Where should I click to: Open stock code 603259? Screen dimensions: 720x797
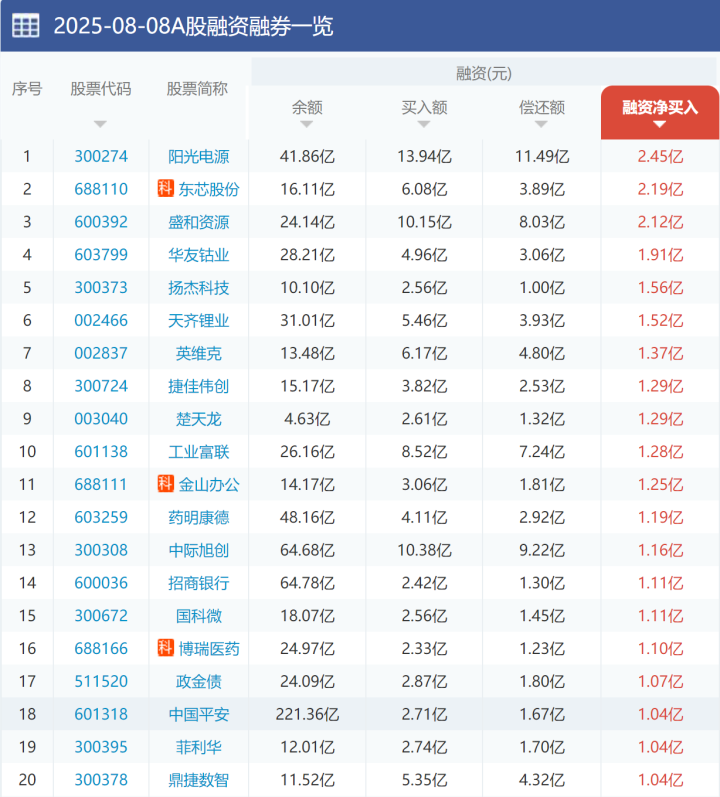[101, 517]
